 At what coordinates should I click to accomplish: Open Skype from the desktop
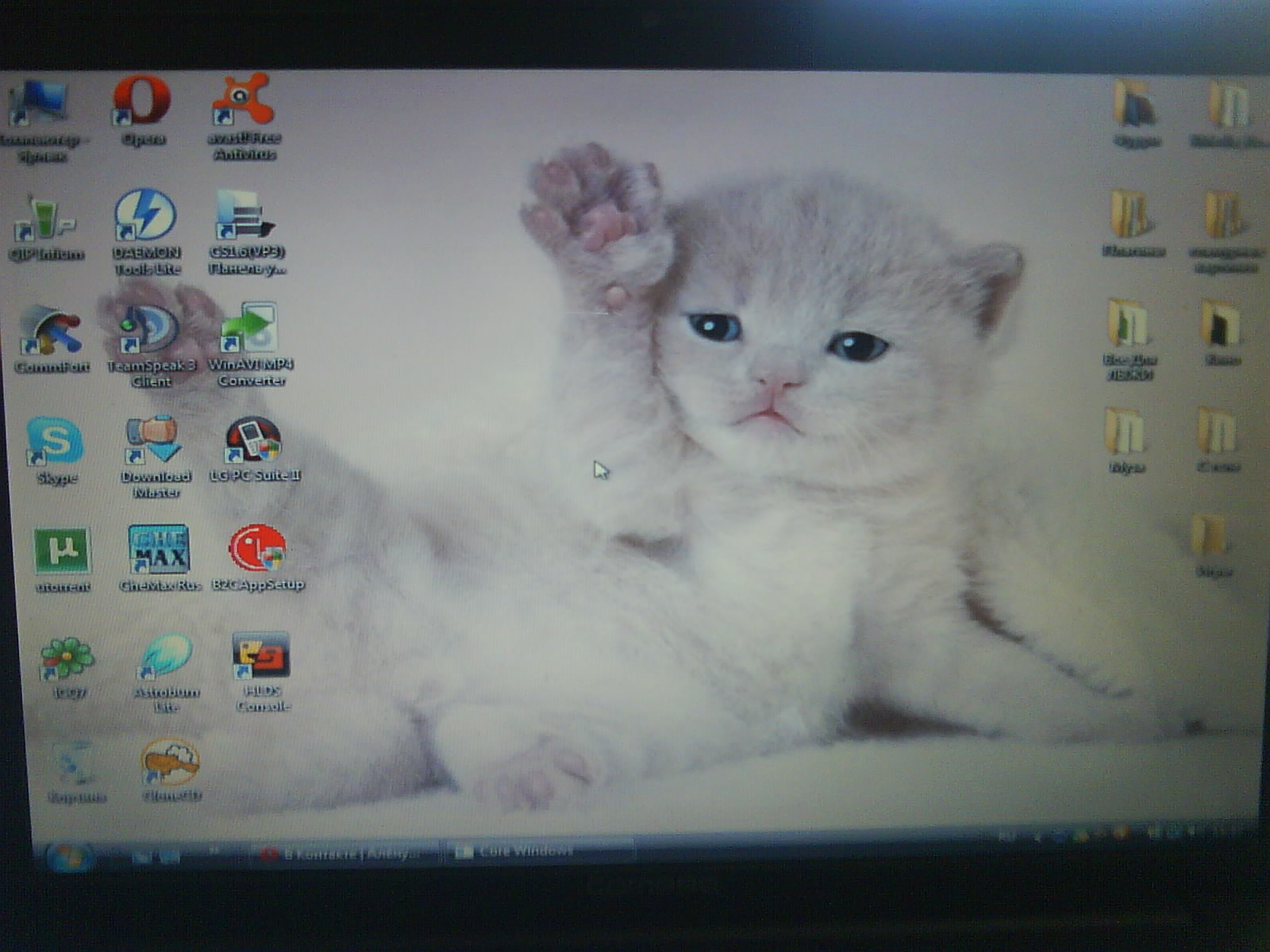tap(55, 441)
